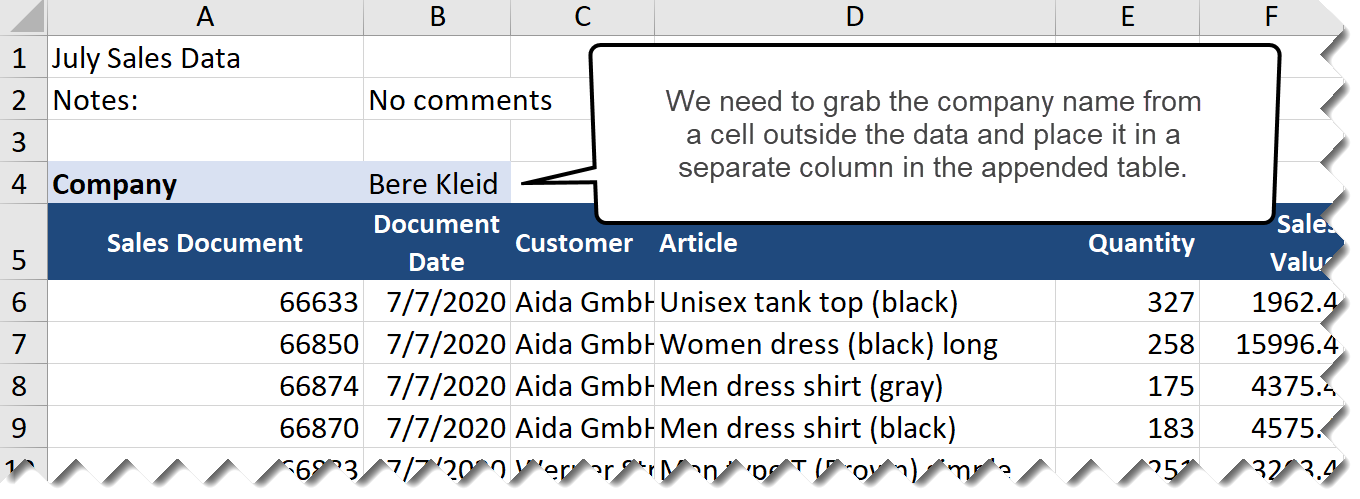Select the 'Quantity' header cell
Screen dimensions: 1360x499
[1127, 242]
